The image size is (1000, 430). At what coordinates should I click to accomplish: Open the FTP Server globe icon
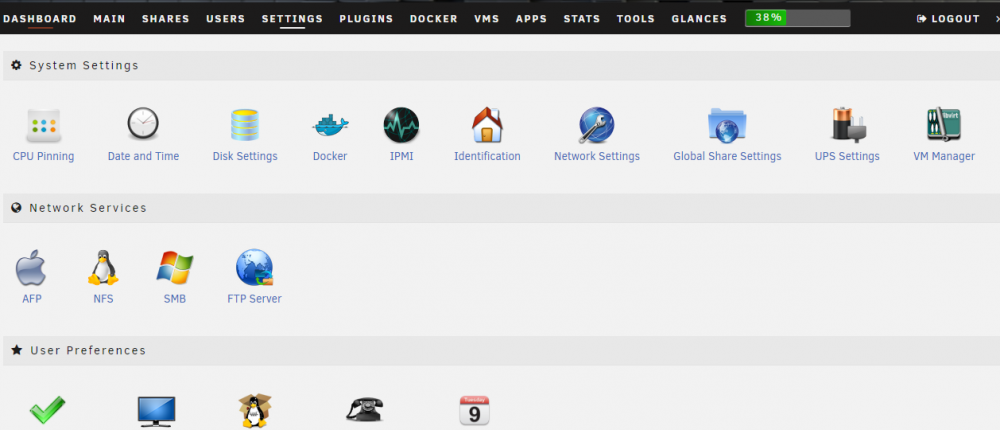coord(254,267)
